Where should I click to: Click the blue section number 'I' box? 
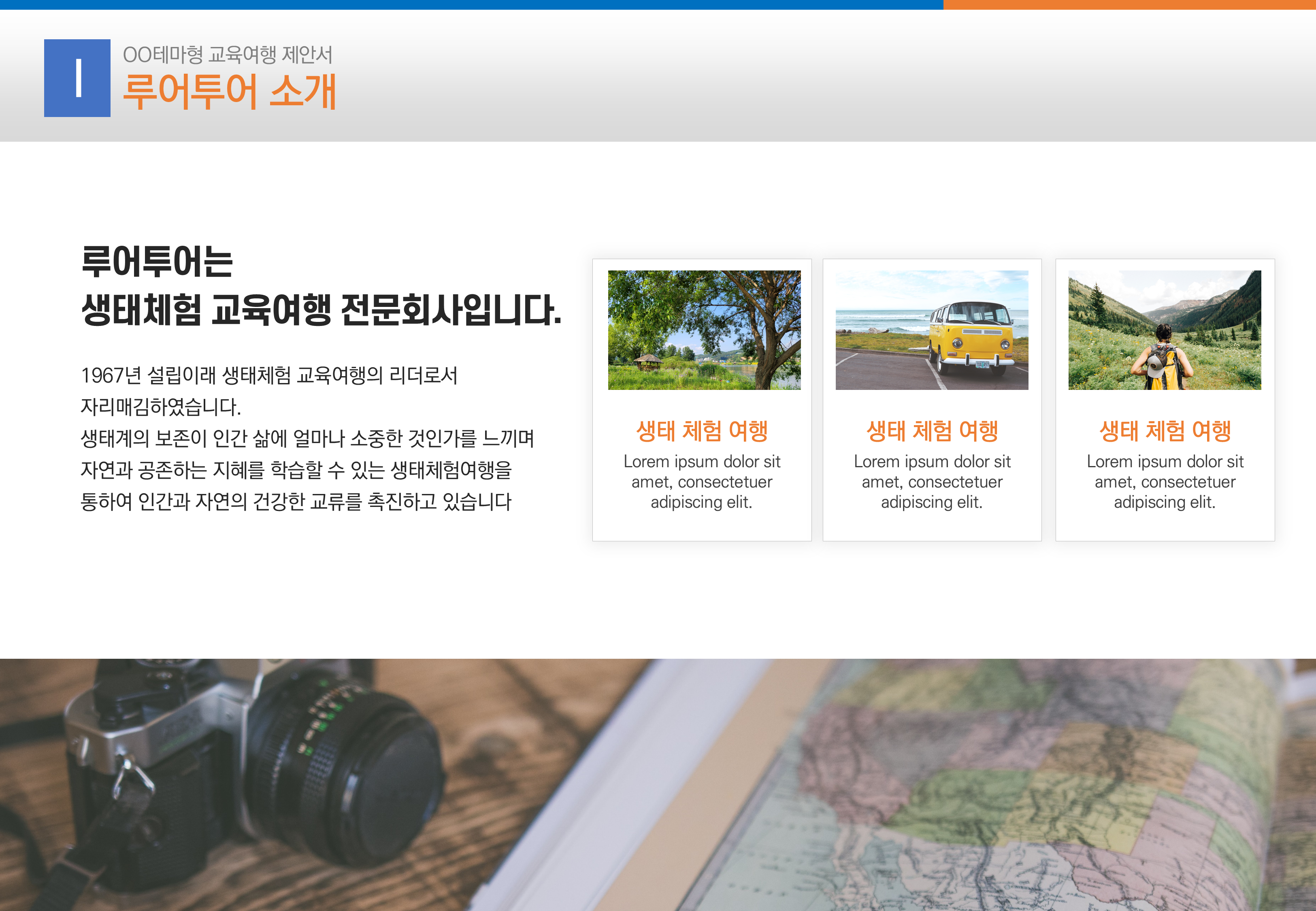77,78
